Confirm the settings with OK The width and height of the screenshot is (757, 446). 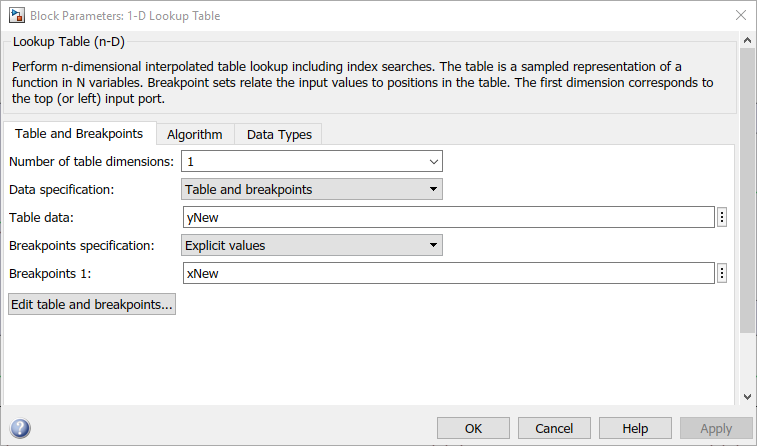tap(473, 428)
